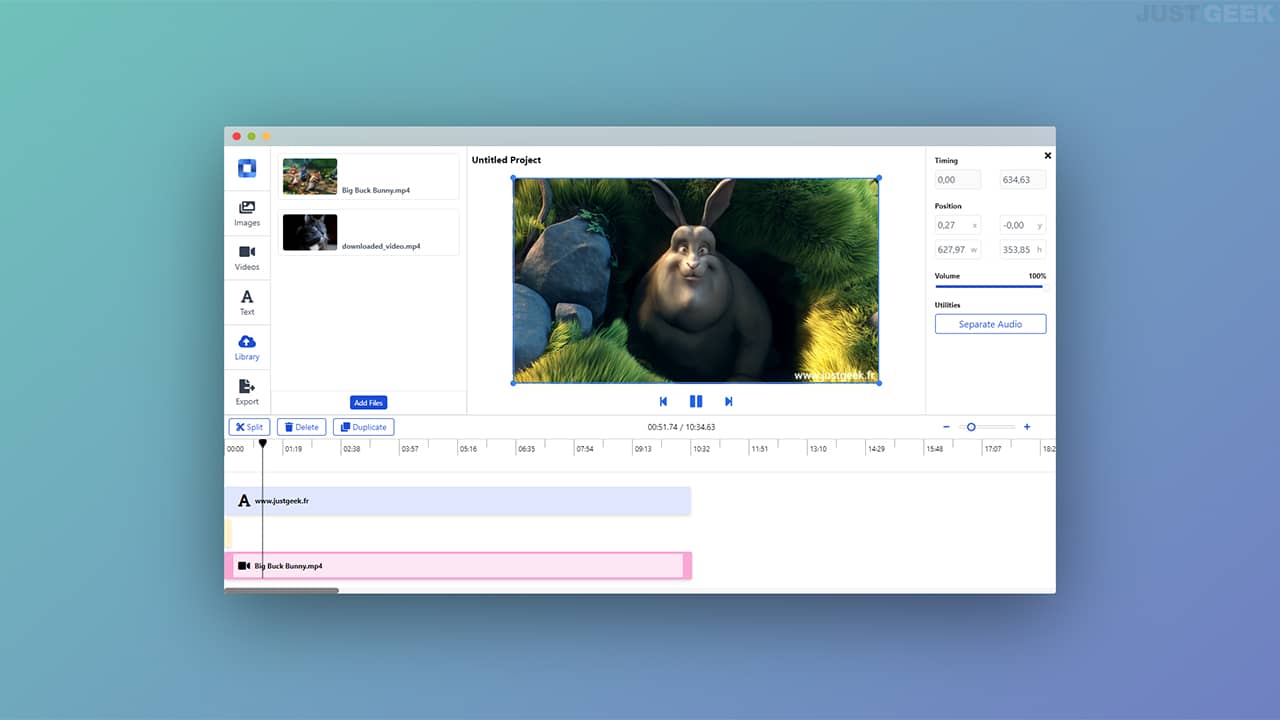Click the Add Files button
Screen dimensions: 1280x720
pyautogui.click(x=369, y=402)
